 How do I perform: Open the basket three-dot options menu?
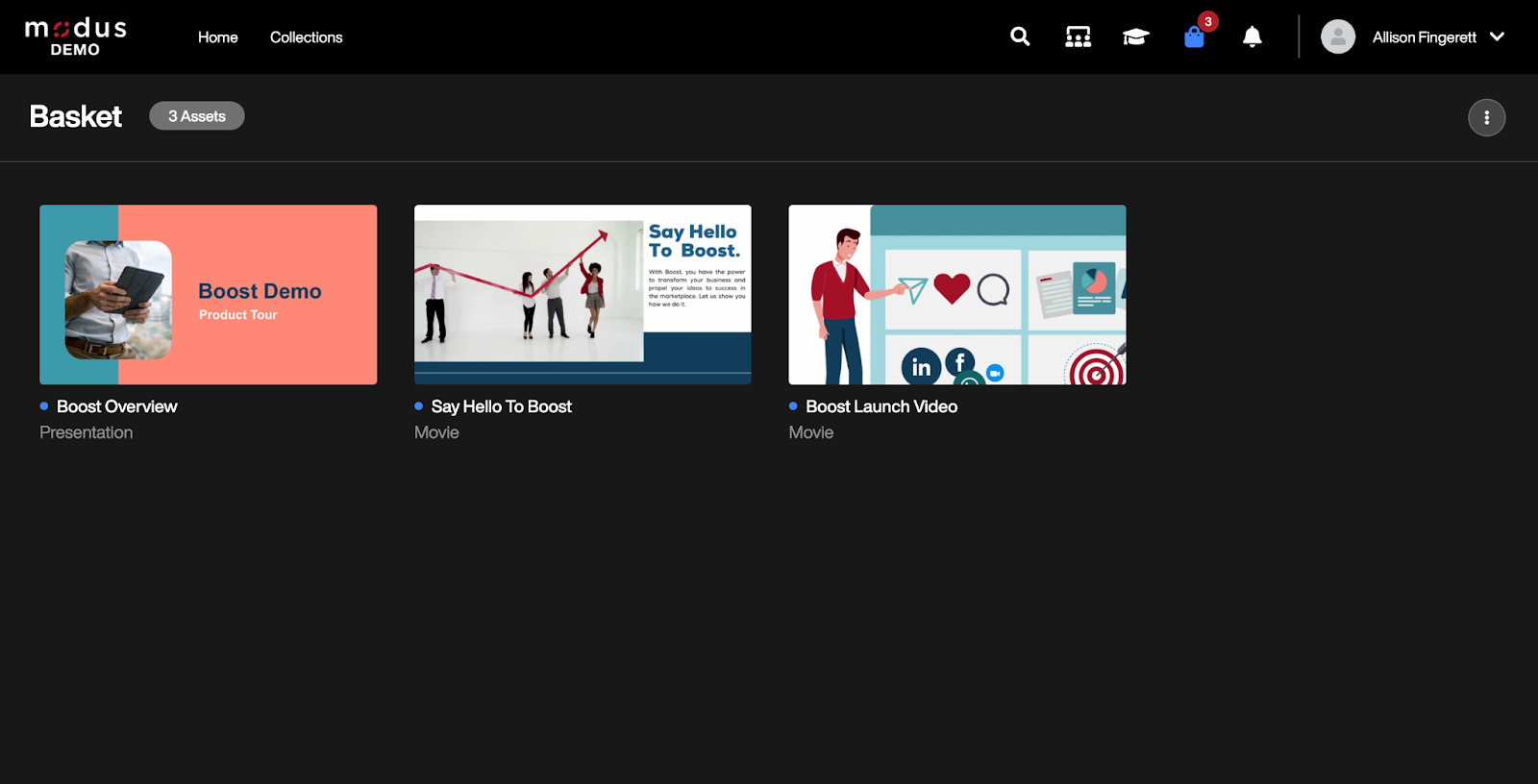click(1486, 117)
